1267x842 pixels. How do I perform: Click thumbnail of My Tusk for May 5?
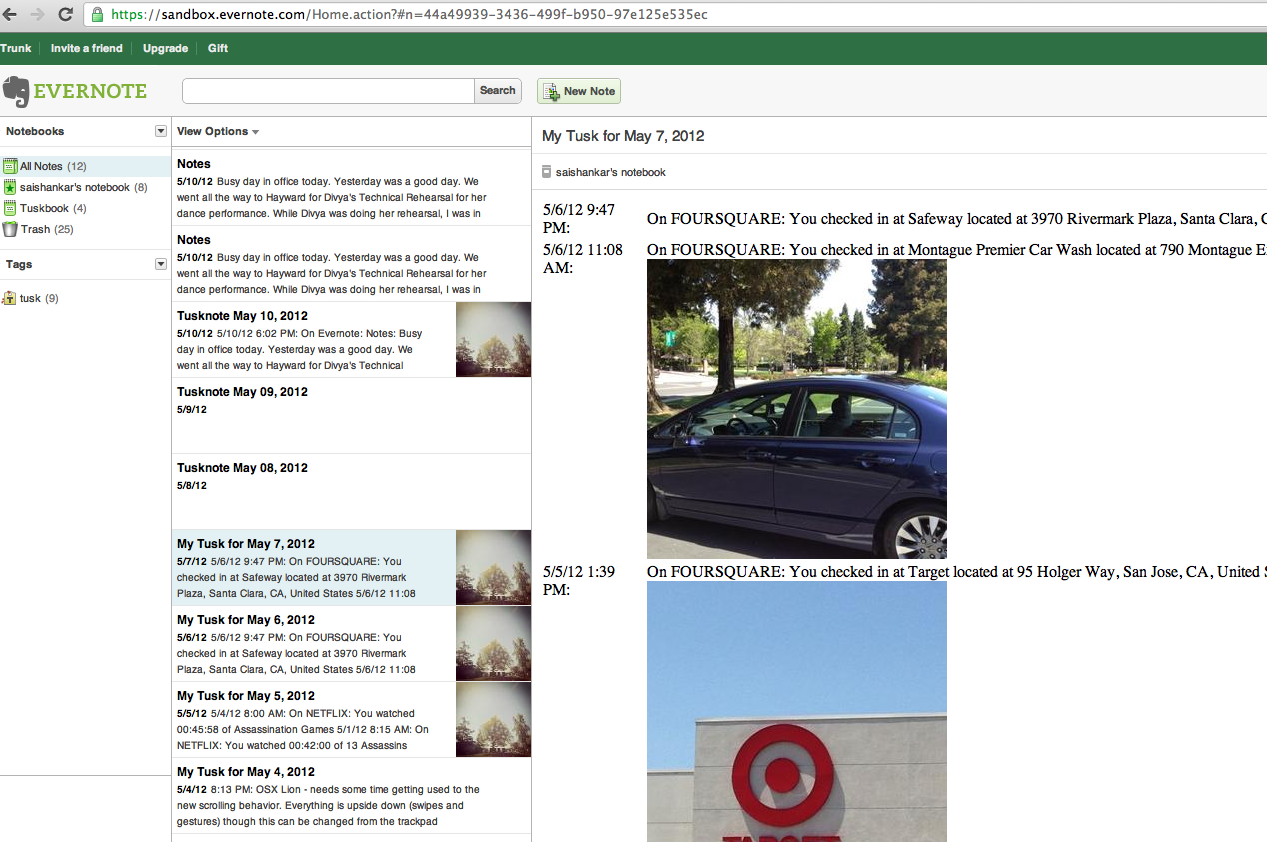click(x=493, y=720)
